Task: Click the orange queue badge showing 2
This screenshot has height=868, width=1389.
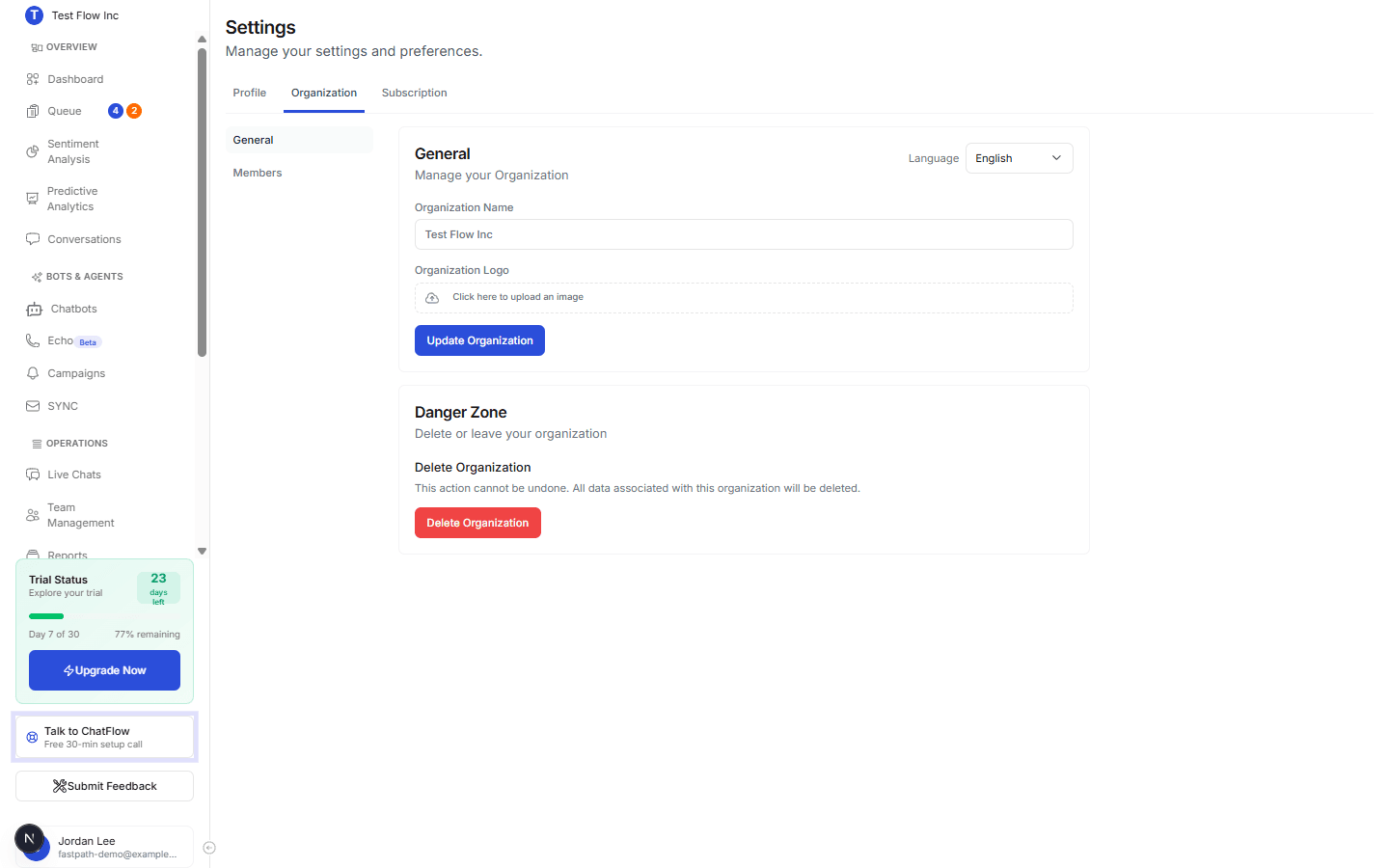Action: [x=134, y=111]
